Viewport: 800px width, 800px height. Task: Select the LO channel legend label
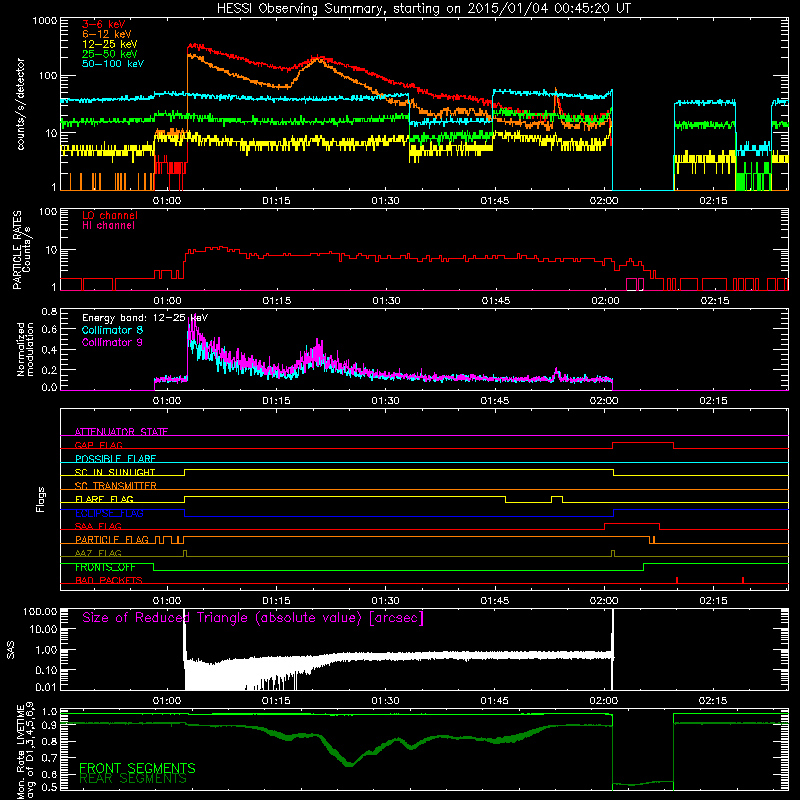coord(110,216)
